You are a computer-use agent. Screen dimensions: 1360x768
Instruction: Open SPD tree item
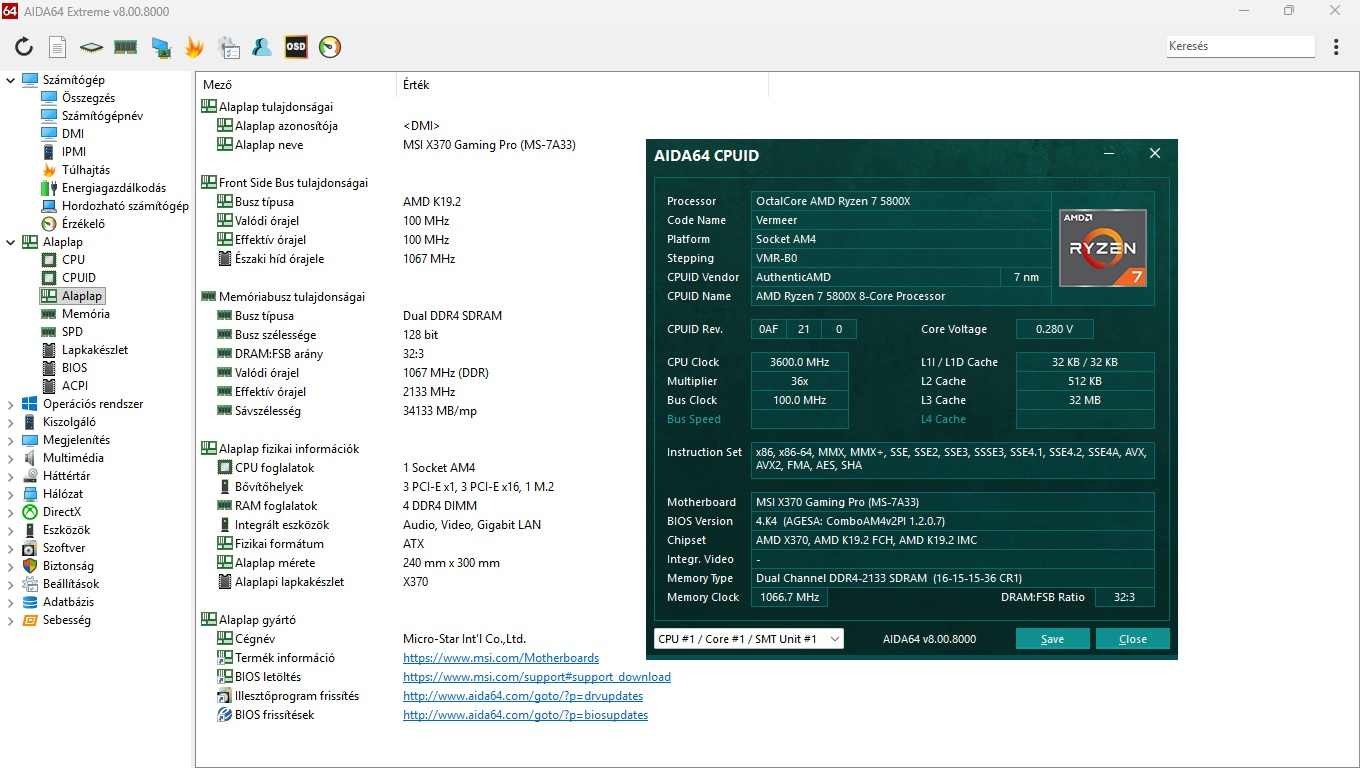click(x=72, y=332)
